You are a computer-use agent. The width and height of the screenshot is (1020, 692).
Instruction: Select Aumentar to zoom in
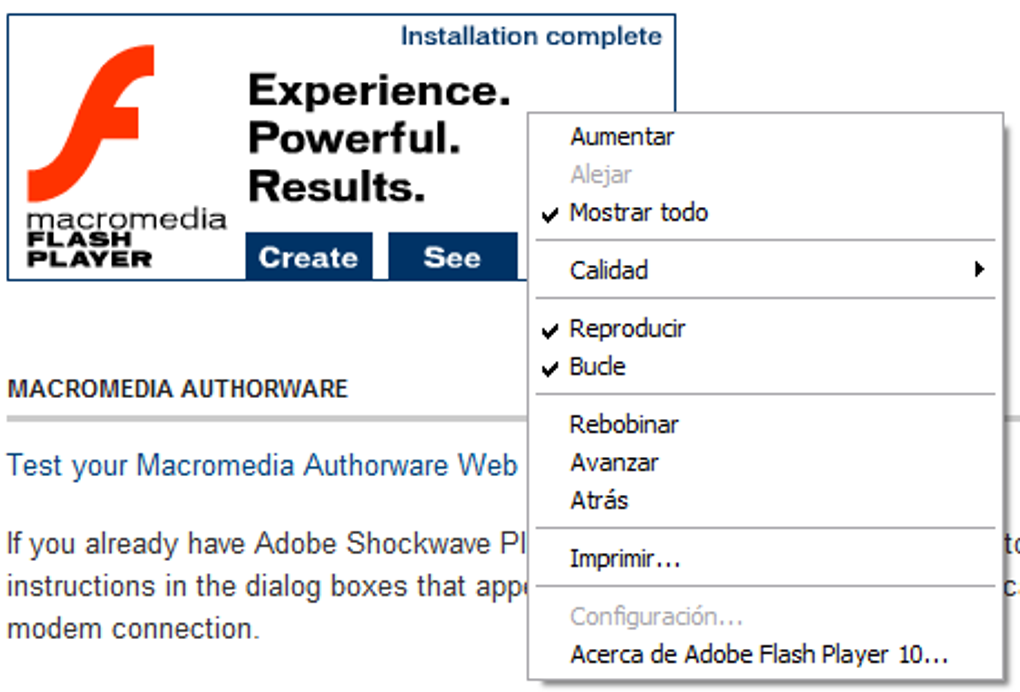point(622,137)
